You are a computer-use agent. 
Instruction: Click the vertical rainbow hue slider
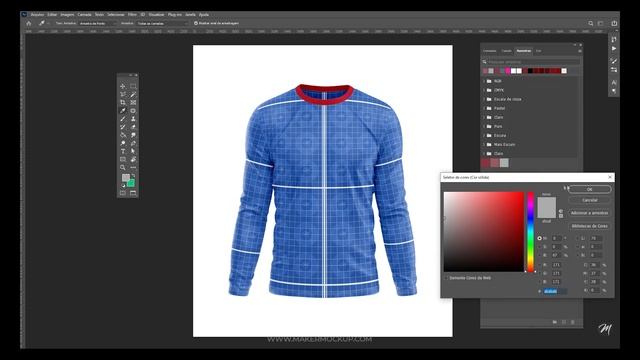click(x=530, y=231)
